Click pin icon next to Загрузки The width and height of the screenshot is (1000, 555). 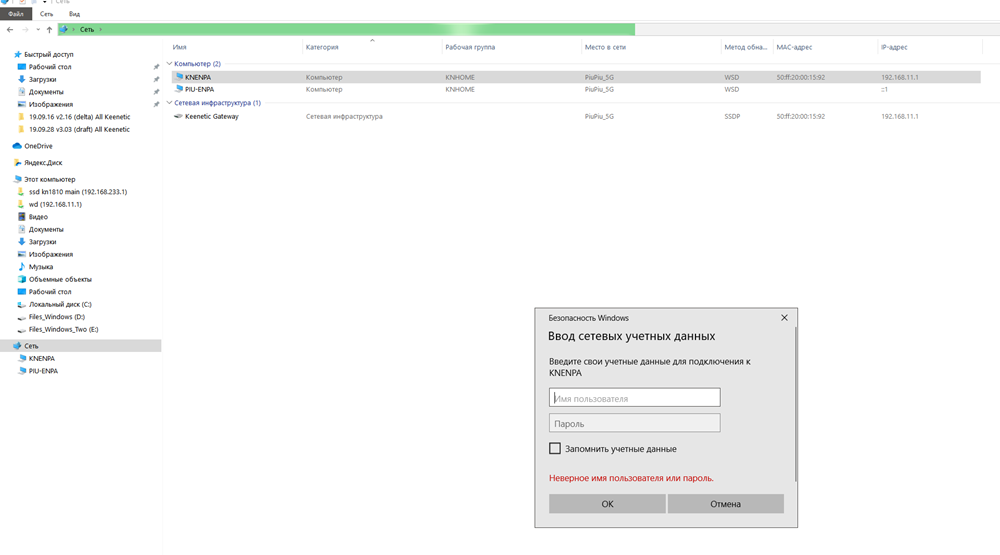156,79
